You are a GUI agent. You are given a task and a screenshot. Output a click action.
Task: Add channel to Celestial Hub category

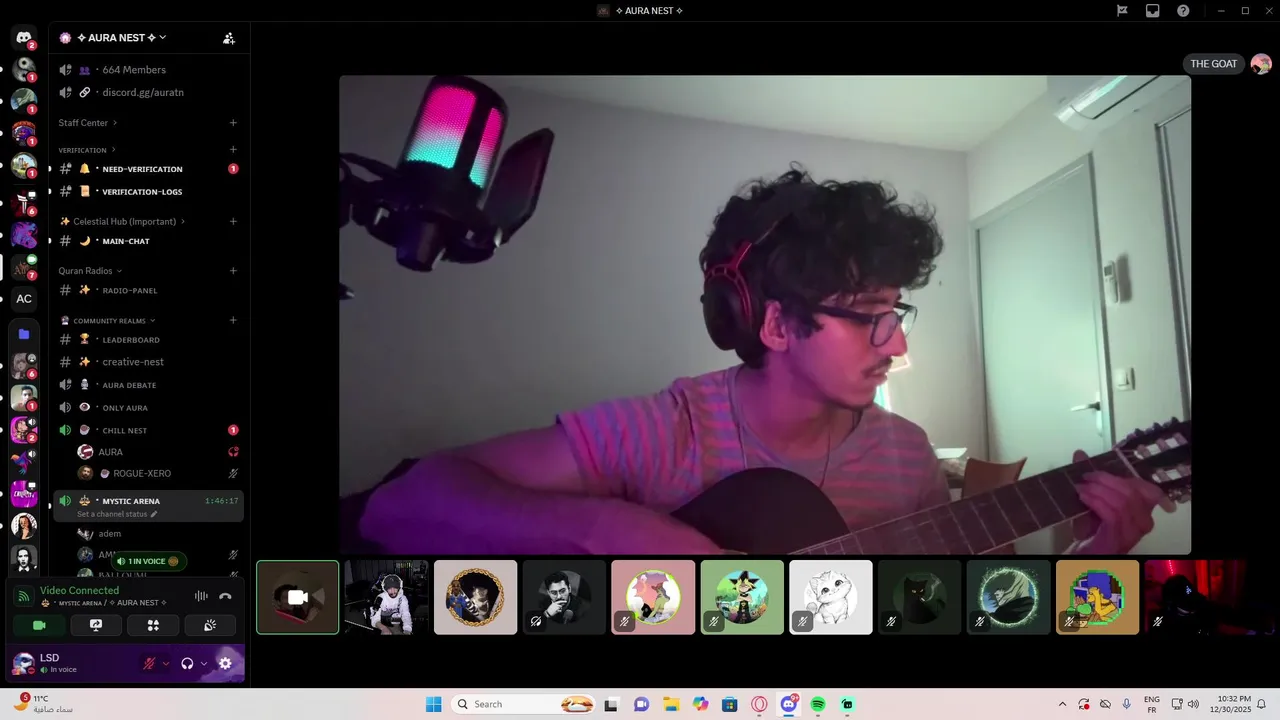tap(233, 221)
